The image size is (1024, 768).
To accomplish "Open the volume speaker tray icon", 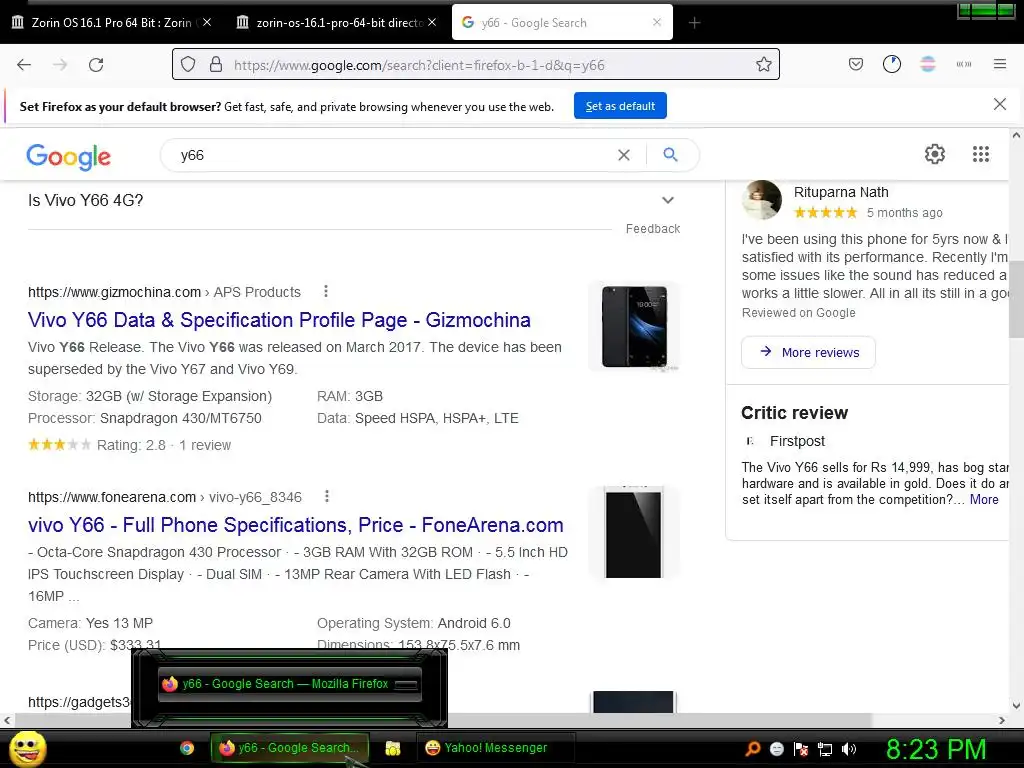I will (849, 748).
